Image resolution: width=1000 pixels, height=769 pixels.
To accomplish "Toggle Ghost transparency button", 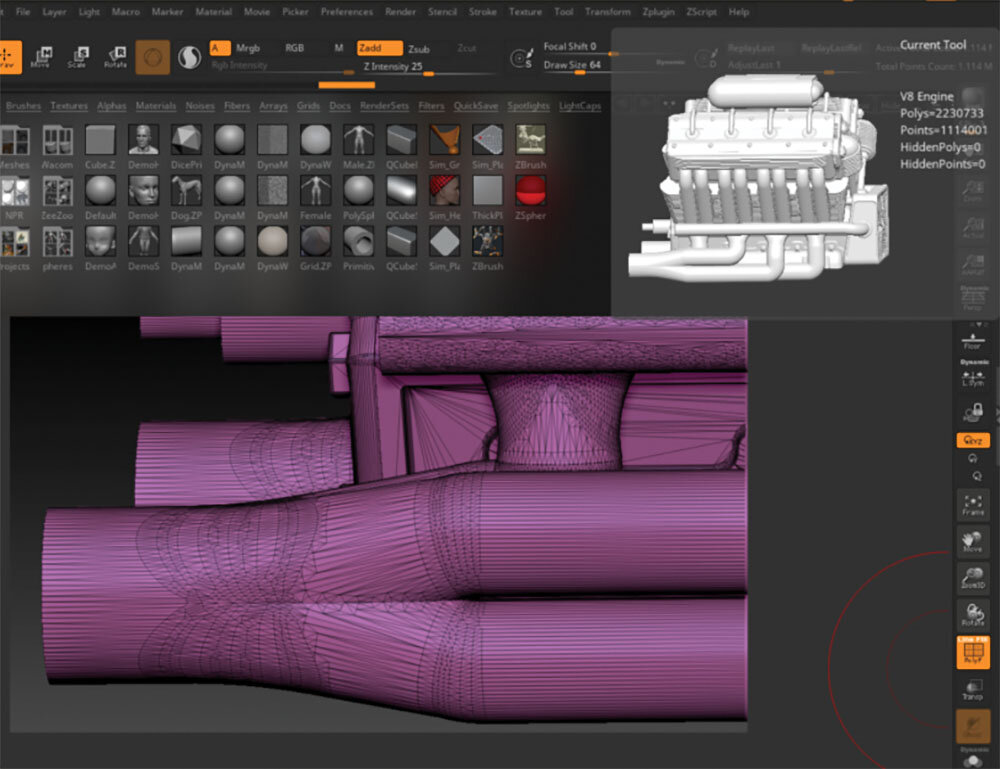I will tap(973, 727).
